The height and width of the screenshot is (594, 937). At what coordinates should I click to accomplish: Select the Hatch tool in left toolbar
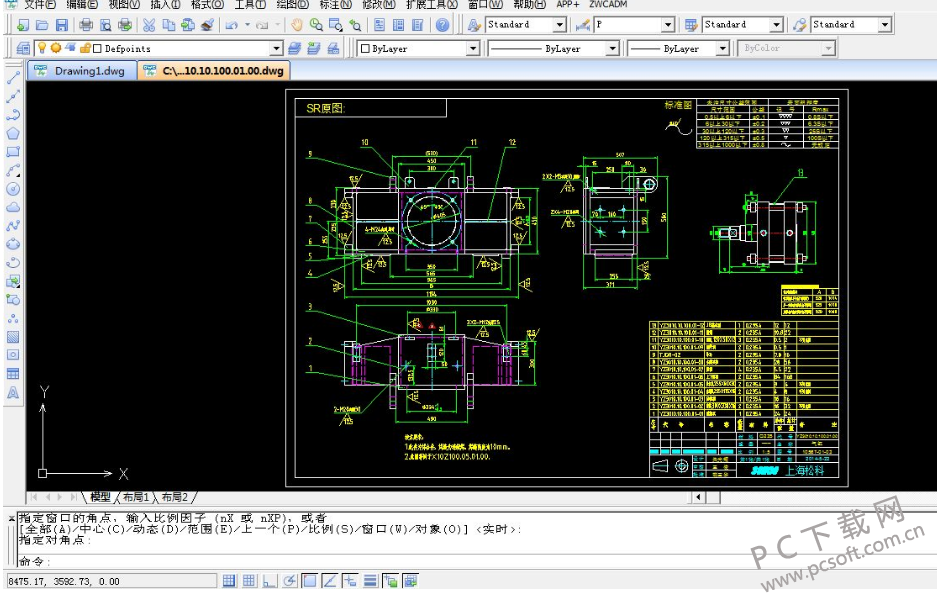point(13,337)
